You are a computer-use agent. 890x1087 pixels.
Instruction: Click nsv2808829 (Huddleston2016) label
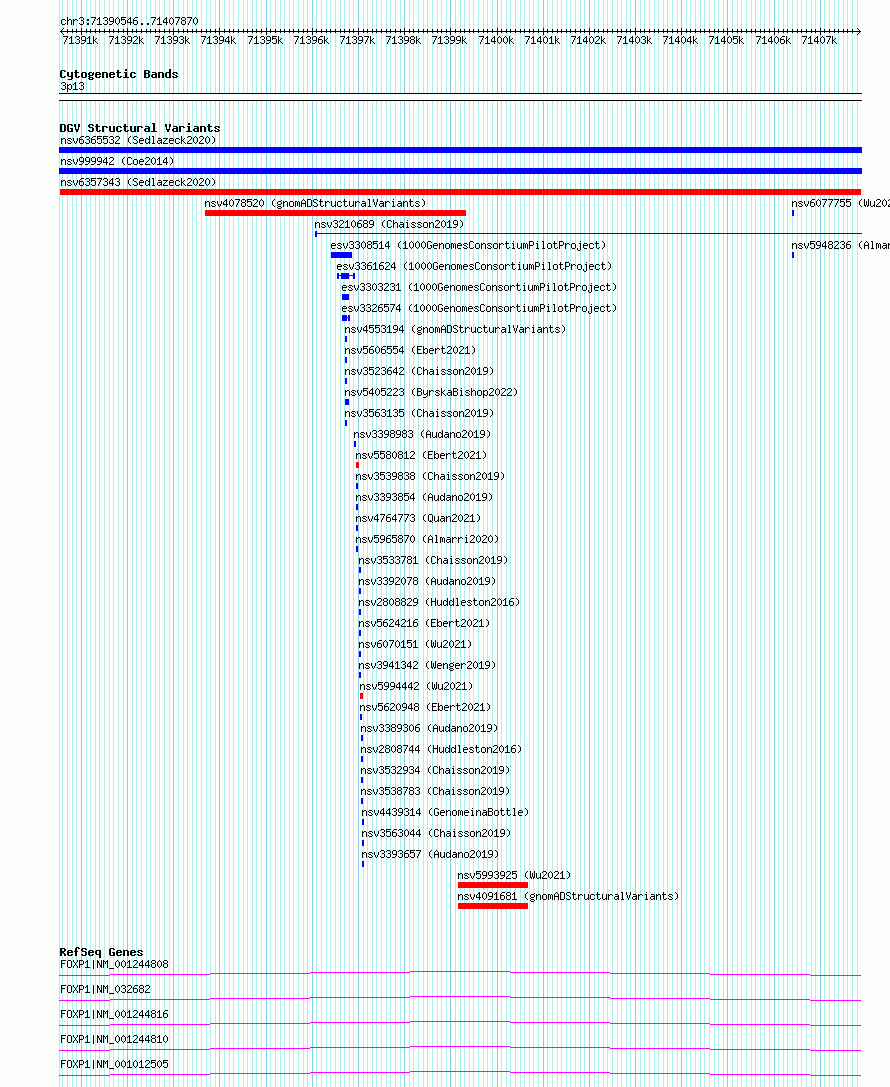coord(439,602)
